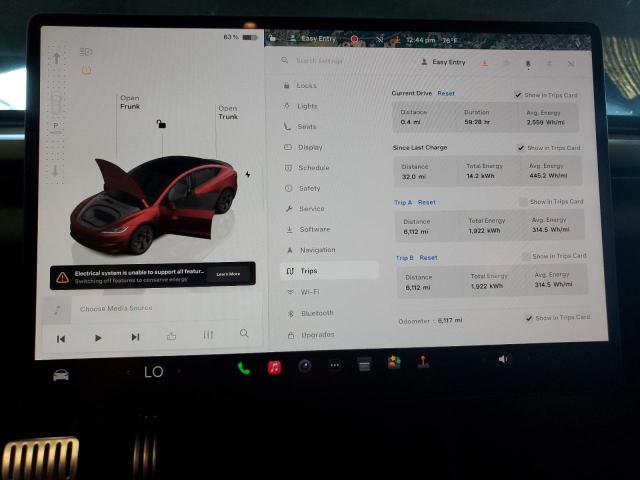Viewport: 640px width, 480px height.
Task: Adjust volume via speaker icon
Action: [x=503, y=359]
